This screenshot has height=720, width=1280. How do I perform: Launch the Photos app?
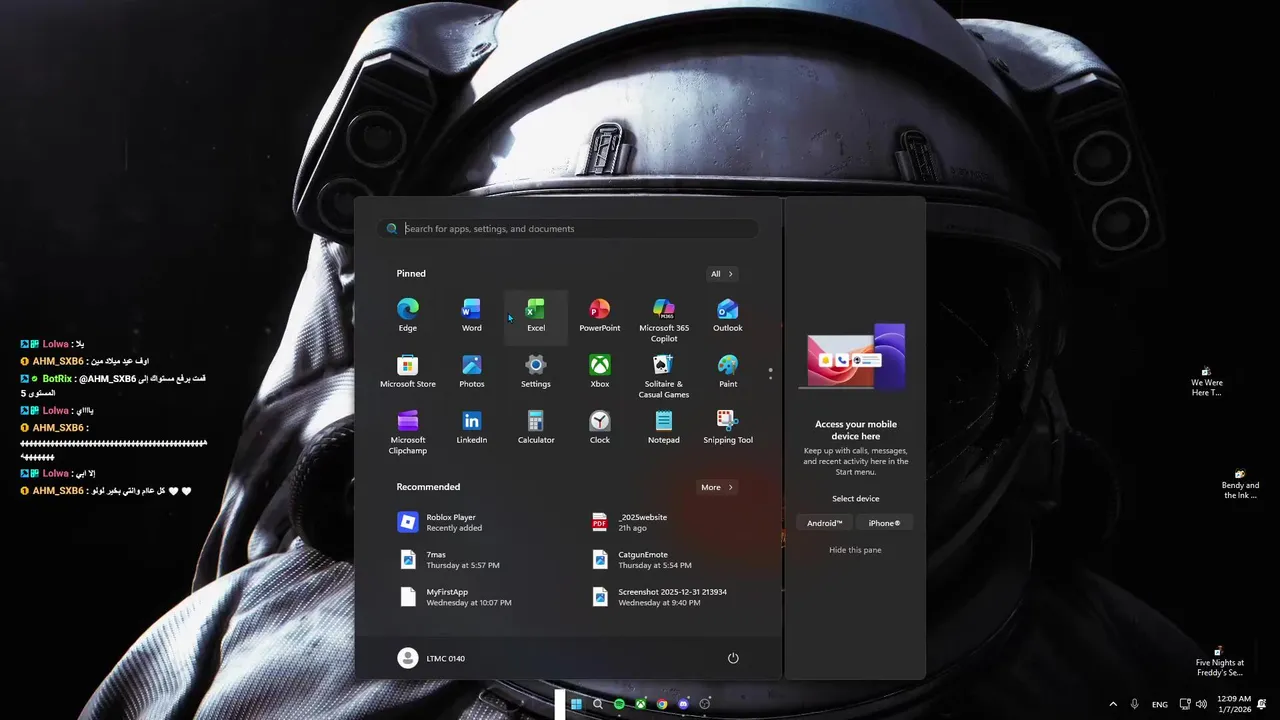click(x=471, y=371)
